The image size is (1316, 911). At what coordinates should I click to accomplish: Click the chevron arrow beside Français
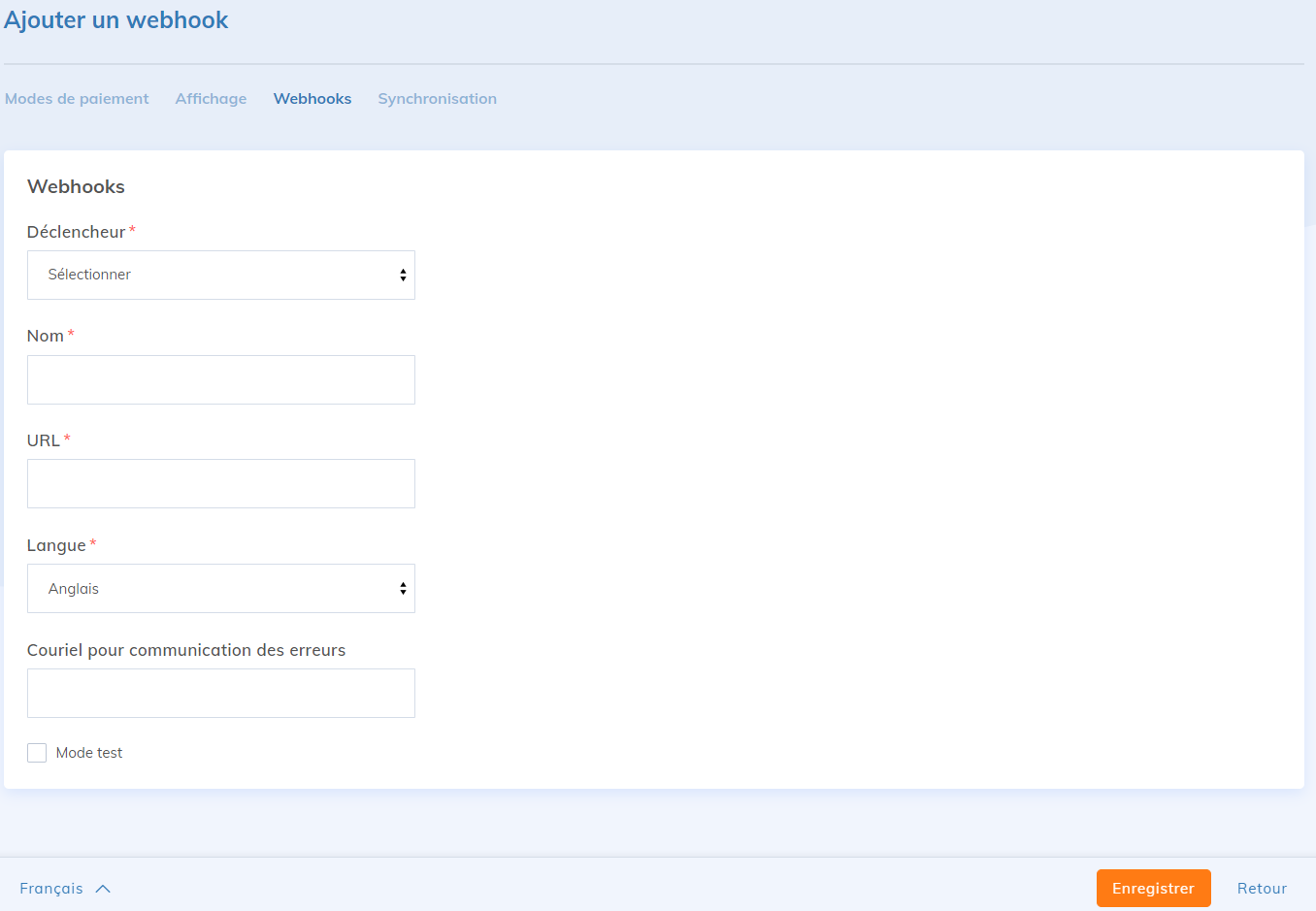[x=104, y=889]
